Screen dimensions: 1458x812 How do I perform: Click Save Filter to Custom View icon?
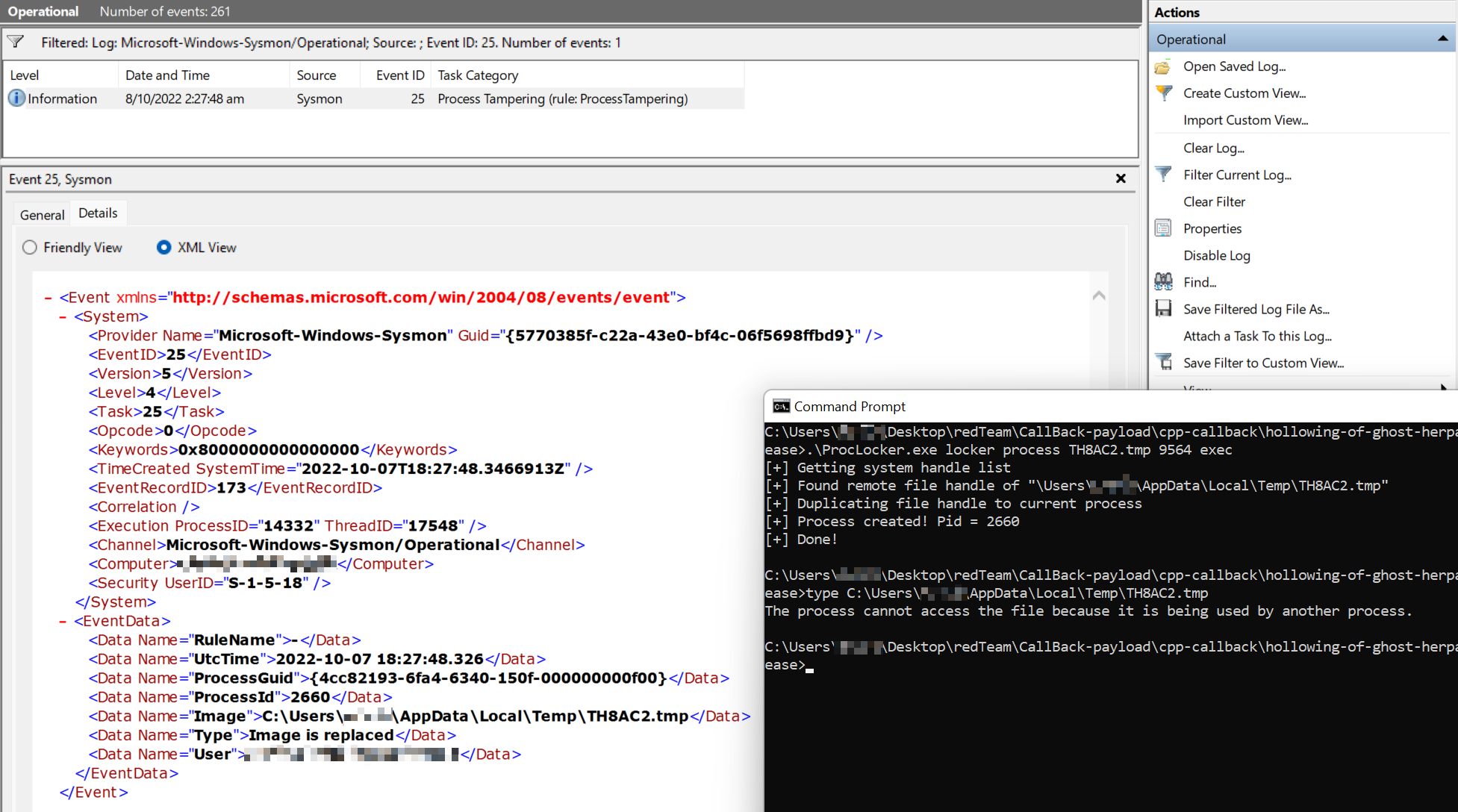[x=1163, y=363]
